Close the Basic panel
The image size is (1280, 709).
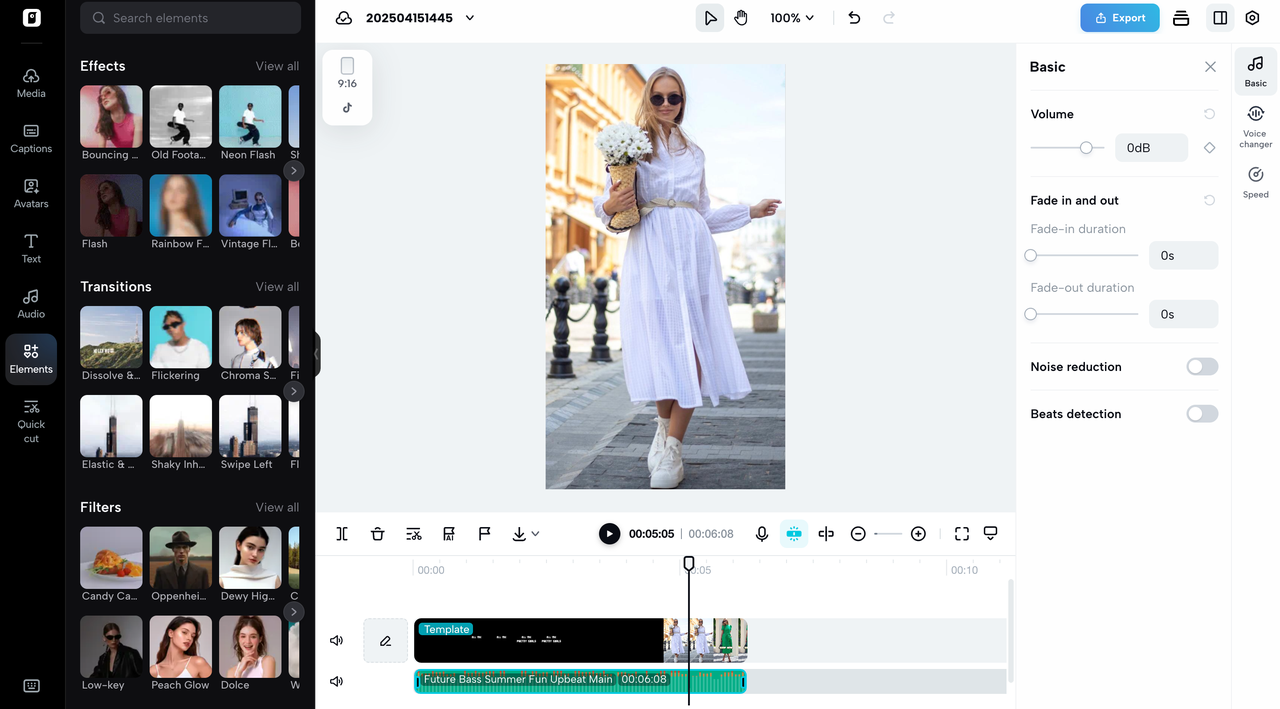tap(1210, 67)
